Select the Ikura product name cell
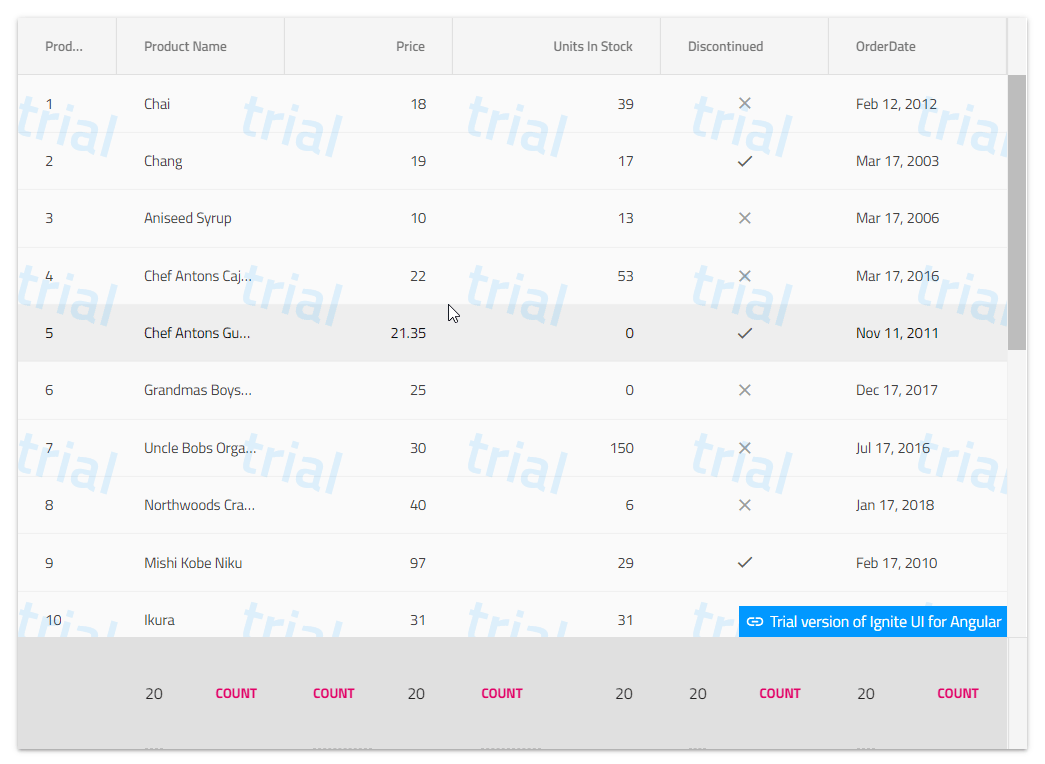The image size is (1045, 764). pos(159,620)
